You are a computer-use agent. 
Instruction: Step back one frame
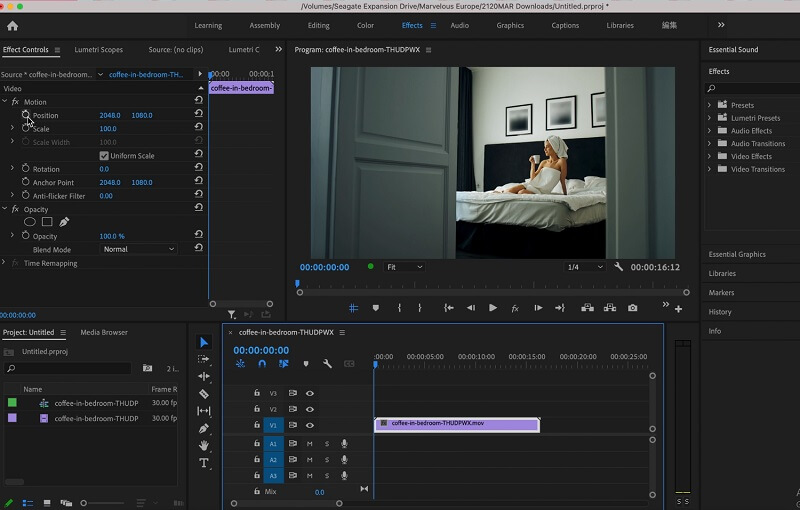click(x=470, y=308)
